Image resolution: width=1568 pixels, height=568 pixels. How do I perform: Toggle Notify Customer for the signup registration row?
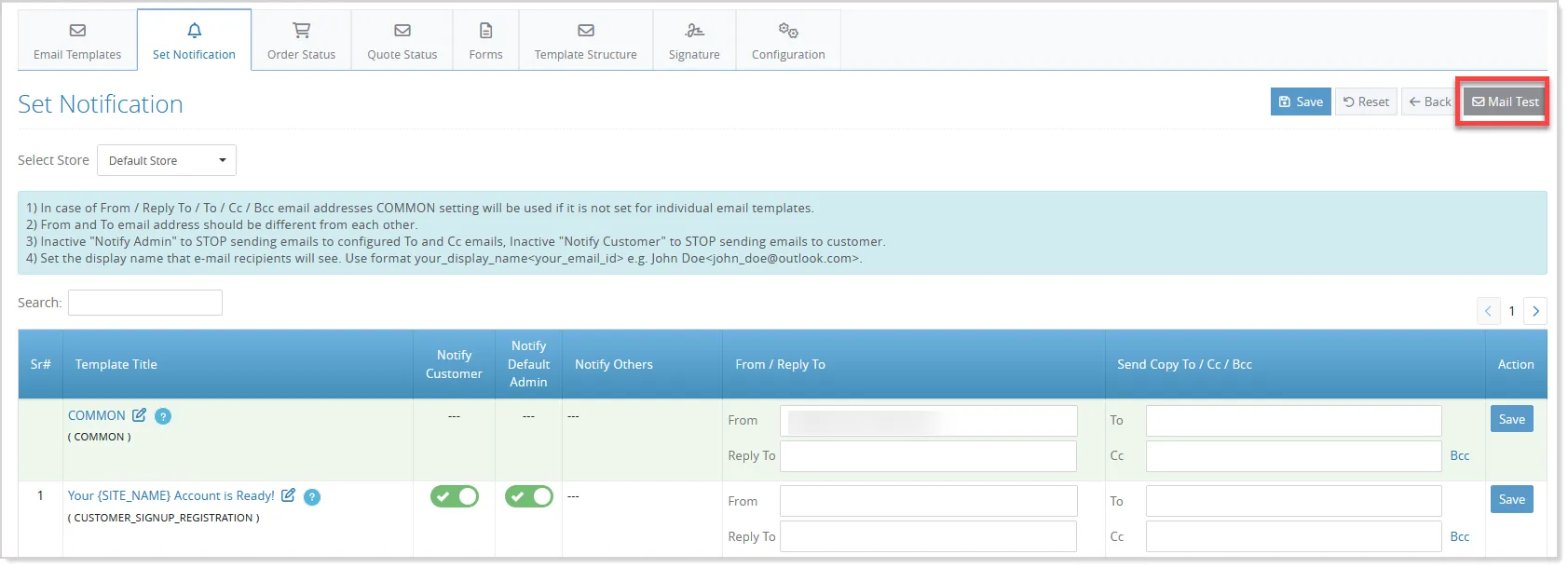pos(455,496)
